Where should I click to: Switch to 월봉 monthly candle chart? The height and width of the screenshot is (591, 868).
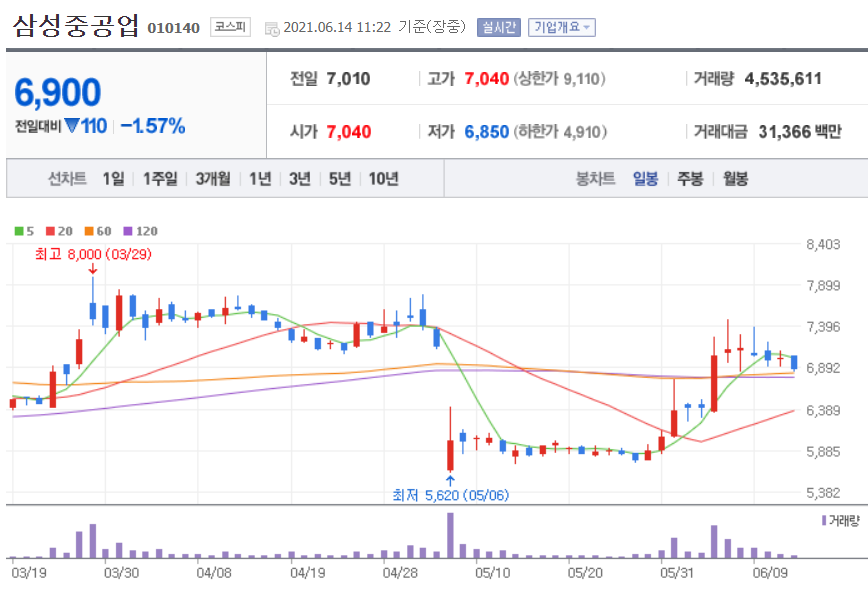tap(736, 179)
